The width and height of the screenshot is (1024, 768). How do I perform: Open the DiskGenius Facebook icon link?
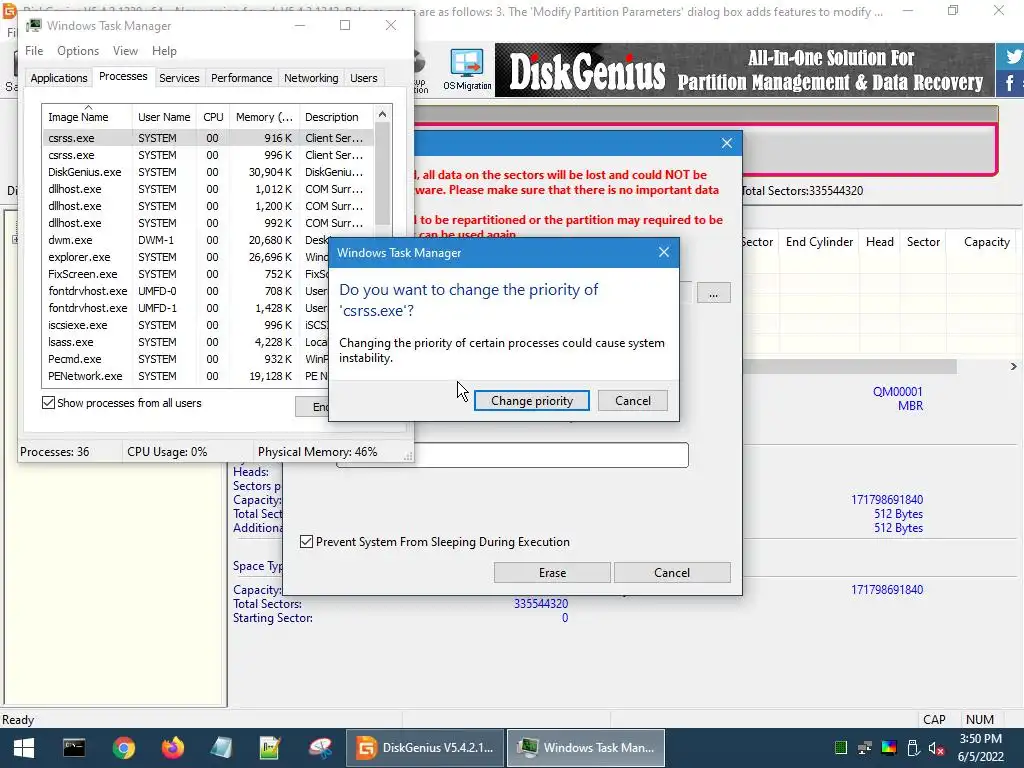[1011, 84]
